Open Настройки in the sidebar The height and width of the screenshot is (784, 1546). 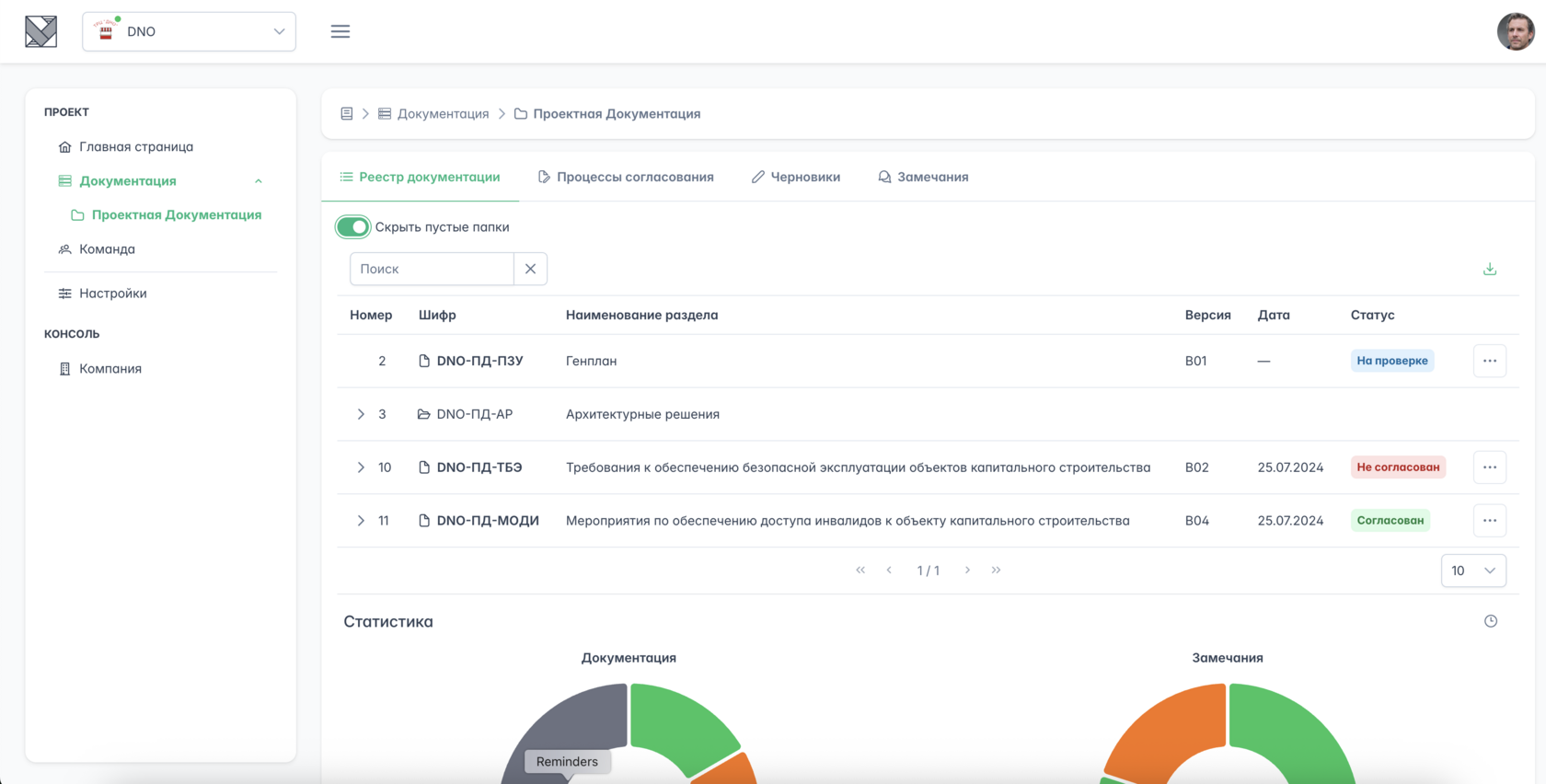tap(113, 293)
